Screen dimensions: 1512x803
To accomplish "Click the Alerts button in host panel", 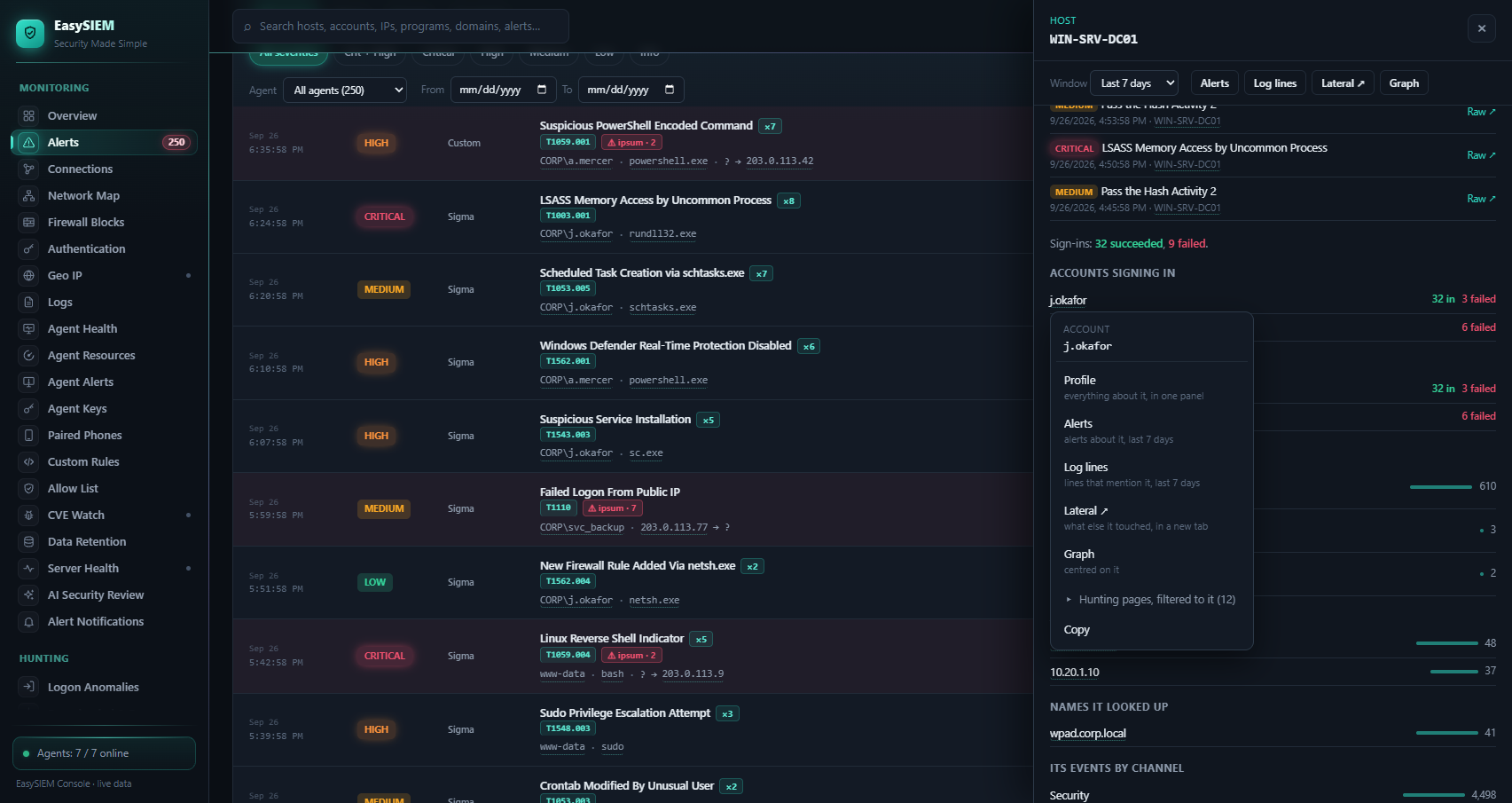I will tap(1215, 83).
